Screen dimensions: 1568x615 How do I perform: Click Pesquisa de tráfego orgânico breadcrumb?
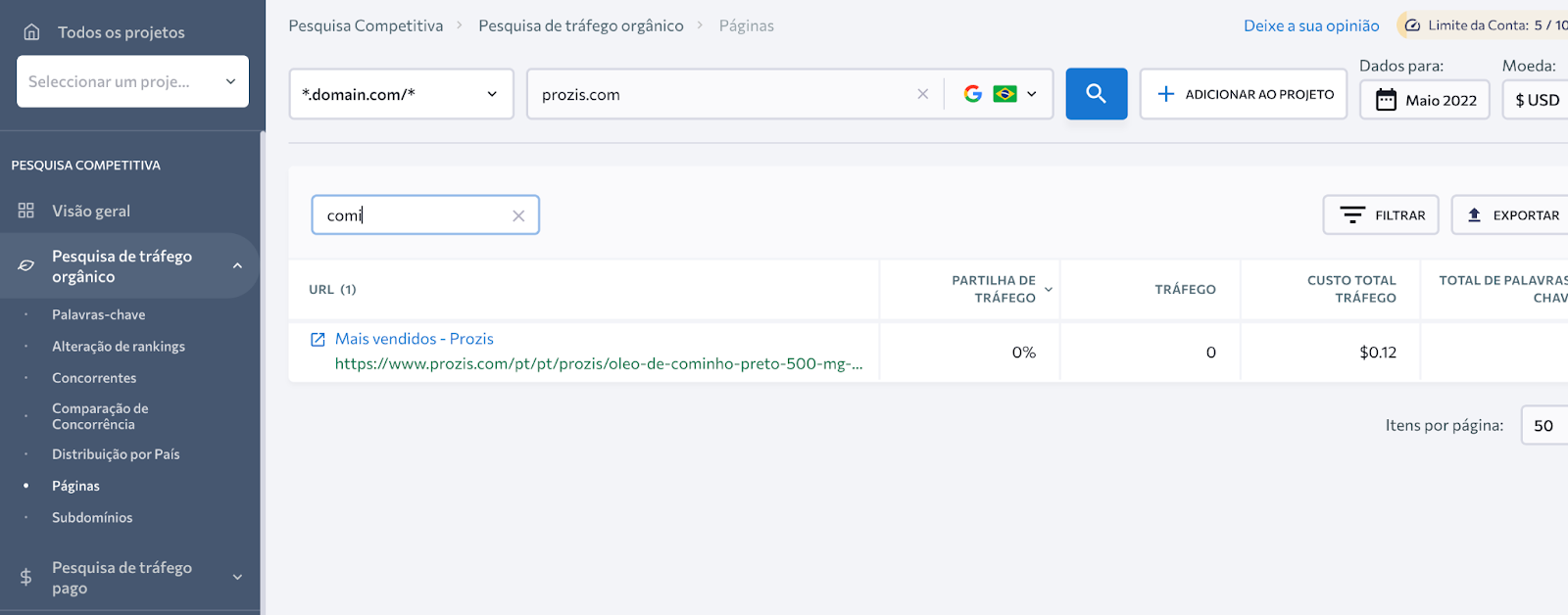(x=581, y=25)
